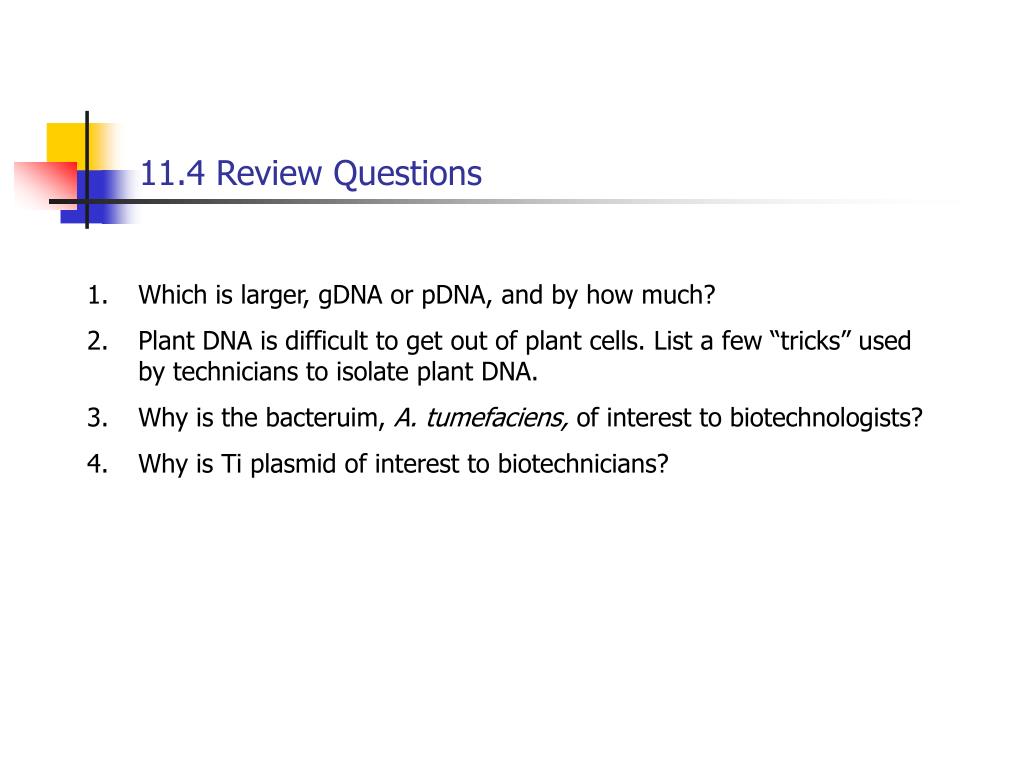Click the italic text 'A. tumefaciens'
Screen dimensions: 1024x768
(x=481, y=418)
